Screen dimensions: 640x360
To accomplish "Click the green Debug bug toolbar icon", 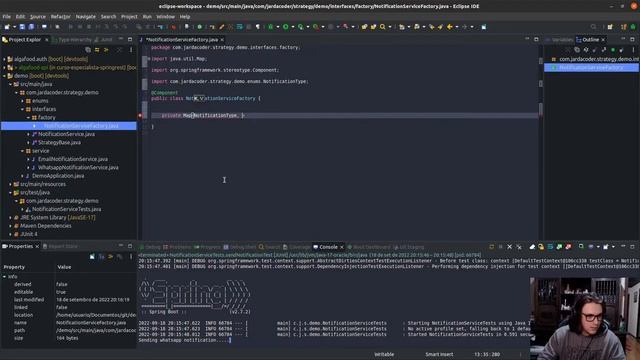I will (270, 27).
